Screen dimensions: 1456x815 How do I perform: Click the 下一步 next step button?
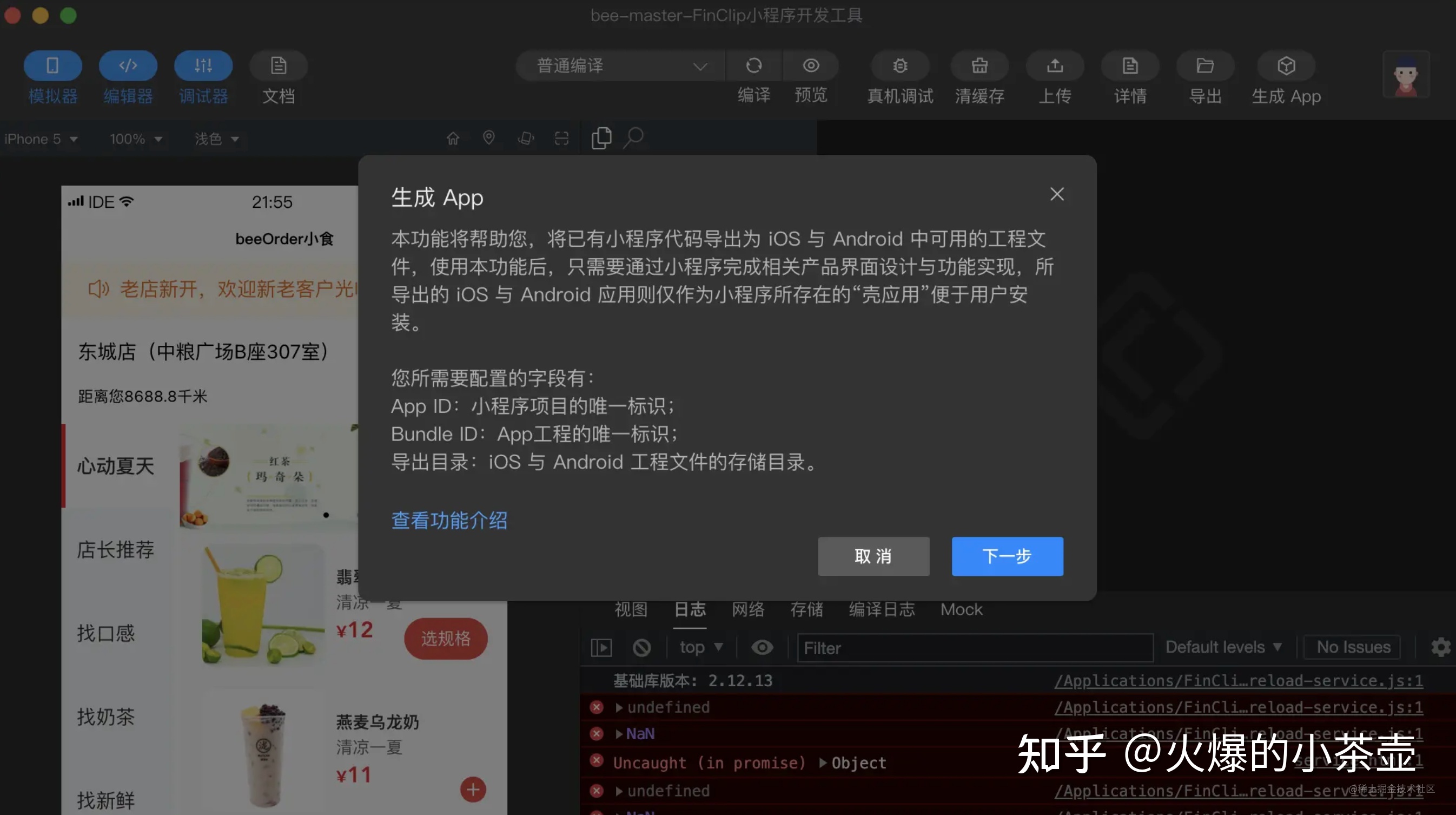click(x=1007, y=556)
